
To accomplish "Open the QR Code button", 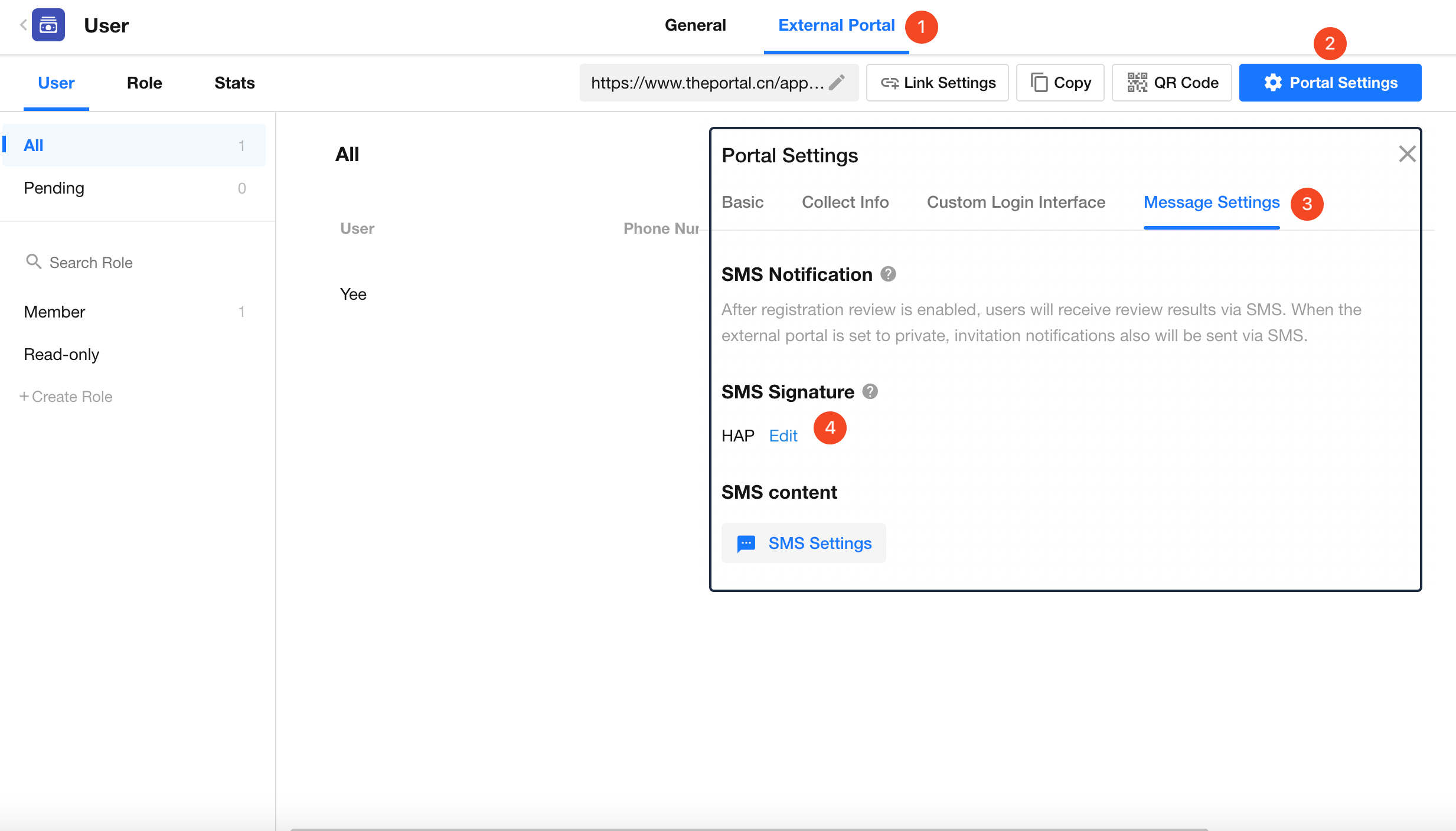I will [1171, 83].
